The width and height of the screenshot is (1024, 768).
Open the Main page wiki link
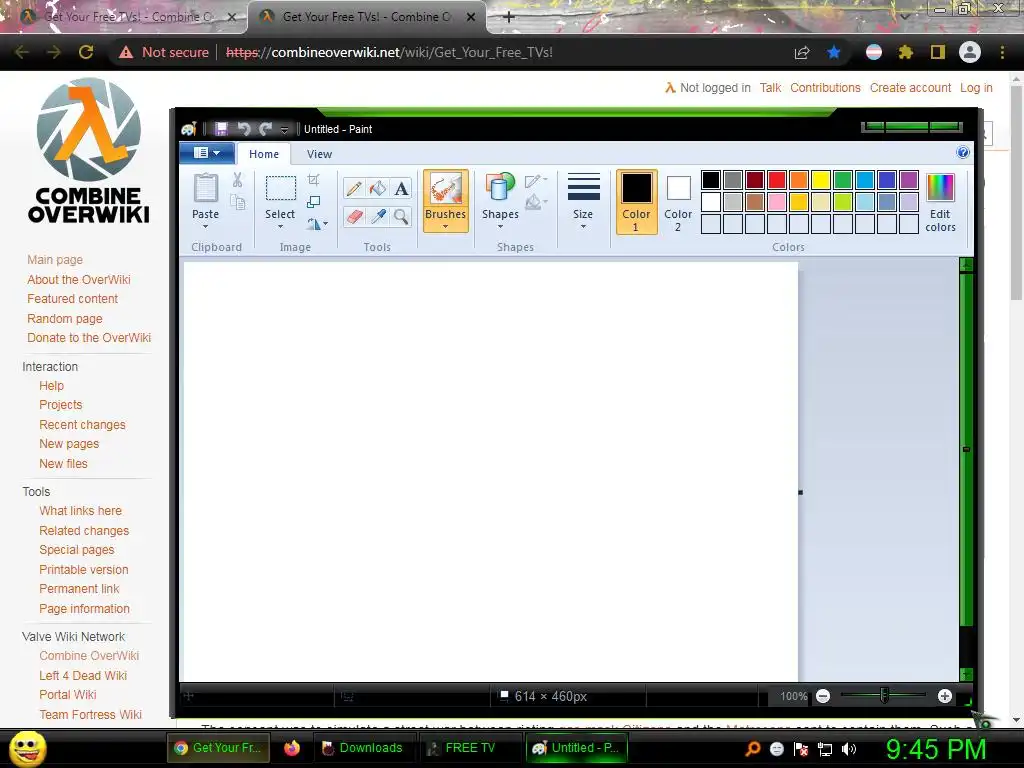pyautogui.click(x=55, y=259)
